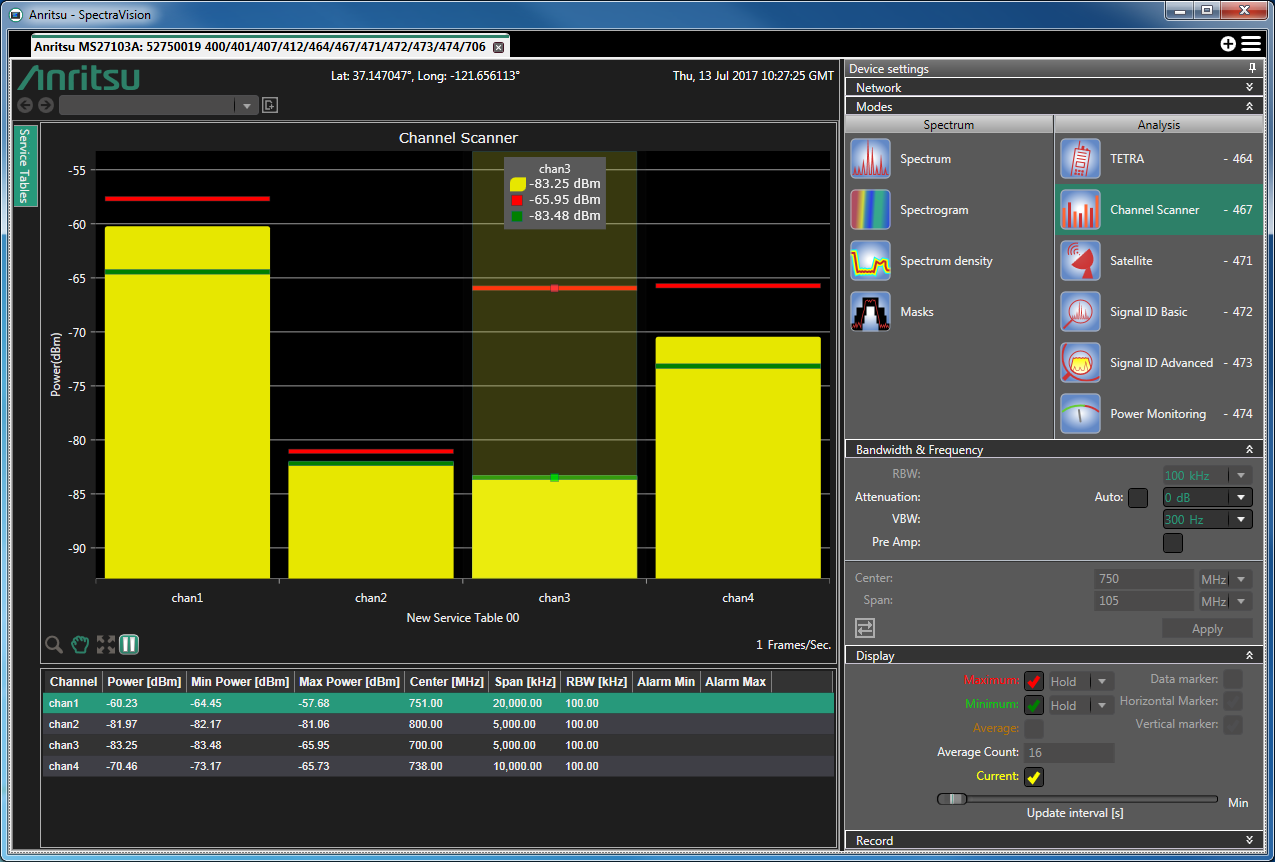Open the Masks mode icon
Image resolution: width=1275 pixels, height=862 pixels.
870,312
